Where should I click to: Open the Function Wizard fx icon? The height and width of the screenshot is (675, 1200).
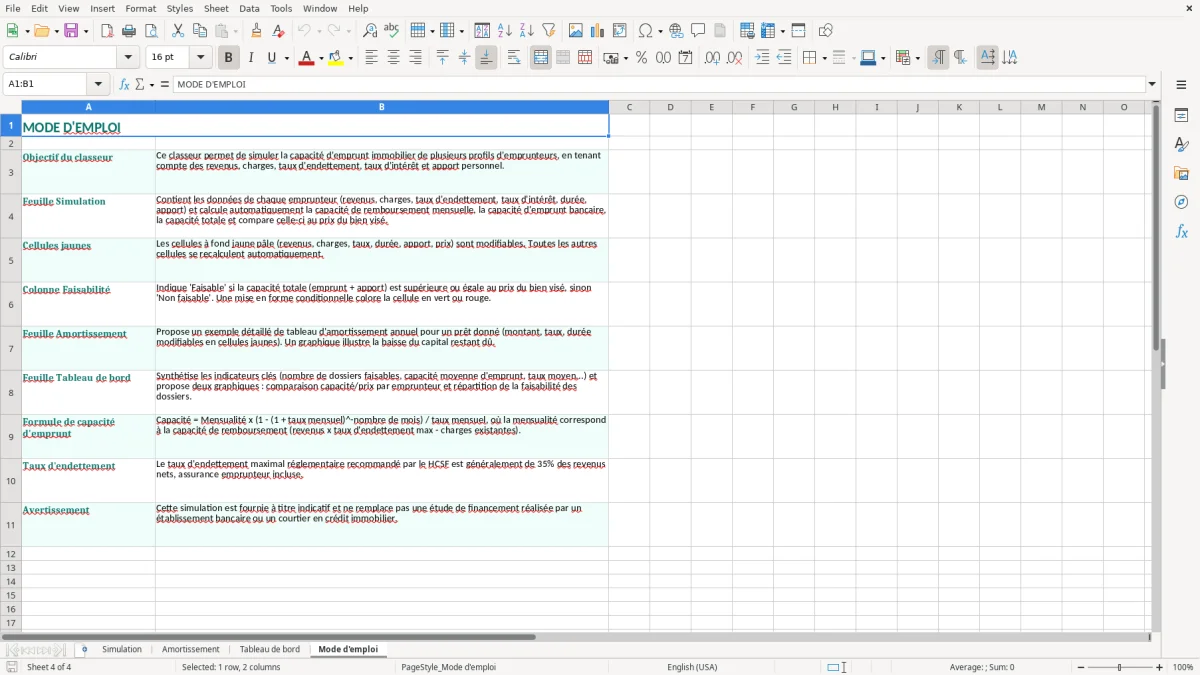(x=125, y=84)
